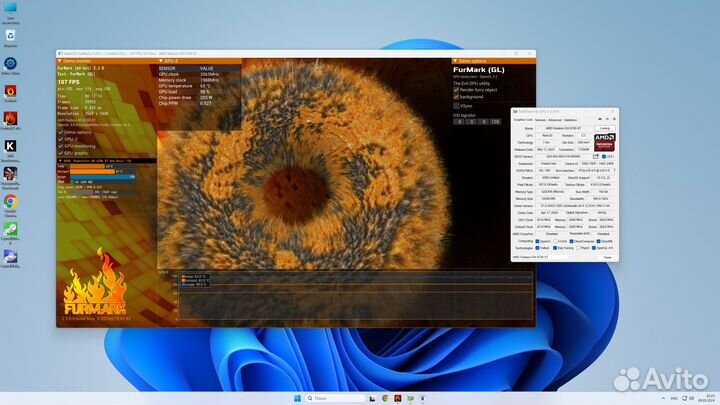Click the AMD Radeon logo in GPU-Z
720x405 pixels.
605,142
